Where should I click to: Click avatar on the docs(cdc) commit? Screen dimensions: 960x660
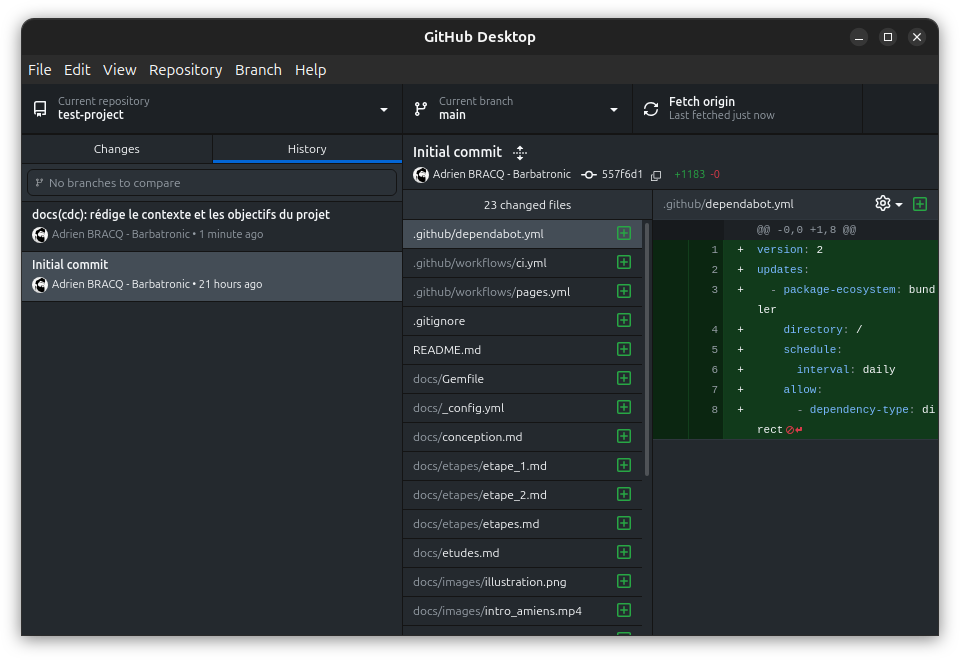[40, 234]
